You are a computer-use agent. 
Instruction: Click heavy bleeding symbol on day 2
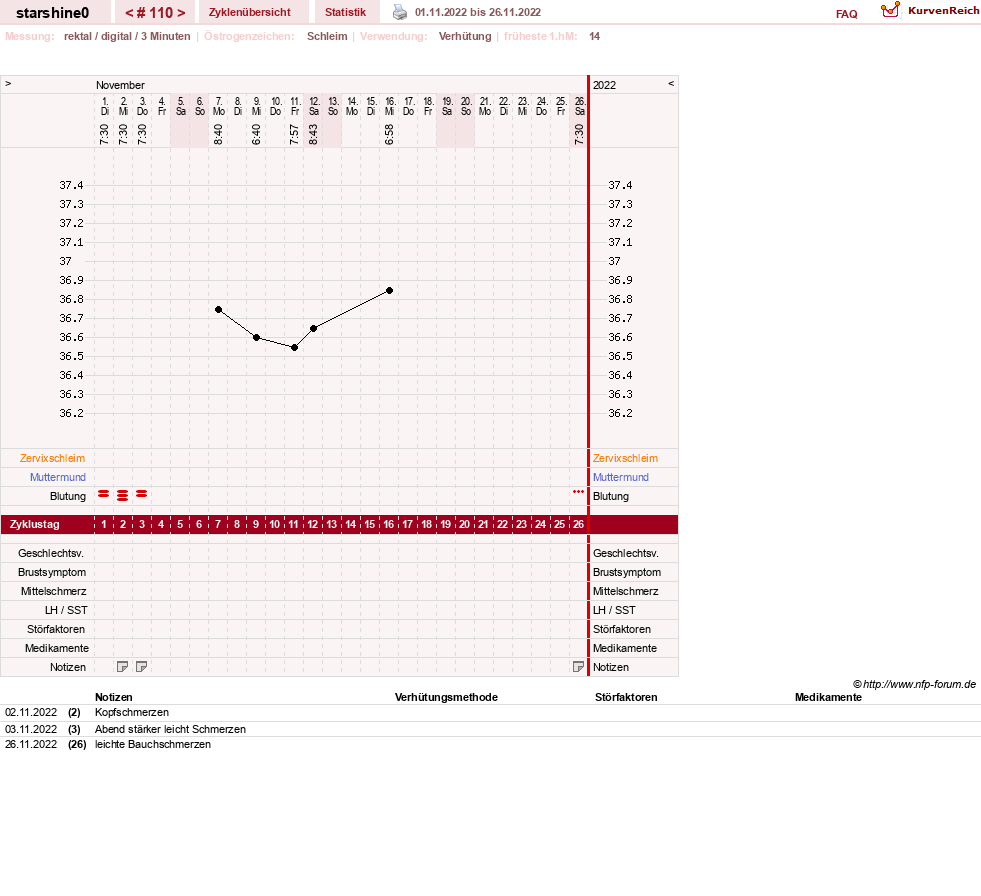pyautogui.click(x=123, y=496)
